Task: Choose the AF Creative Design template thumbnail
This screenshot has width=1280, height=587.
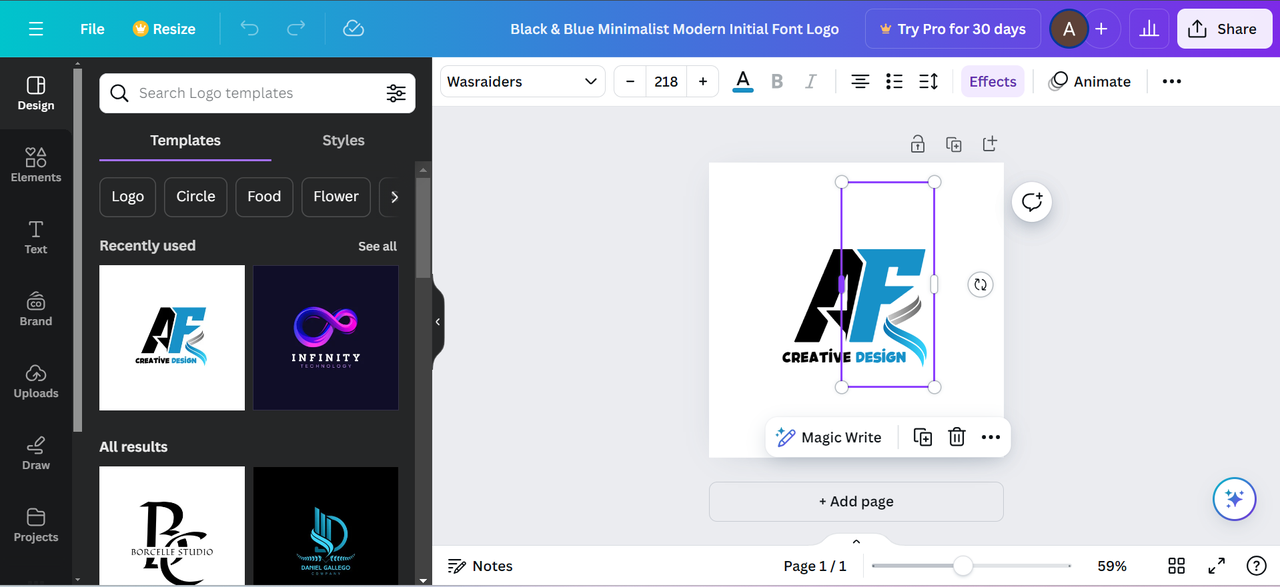Action: 172,338
